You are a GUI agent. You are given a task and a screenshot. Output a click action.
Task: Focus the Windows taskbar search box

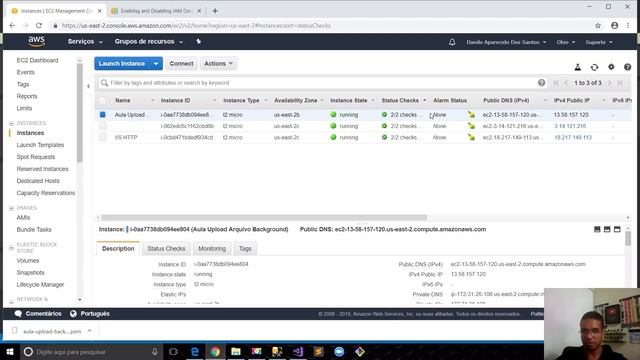coord(91,351)
